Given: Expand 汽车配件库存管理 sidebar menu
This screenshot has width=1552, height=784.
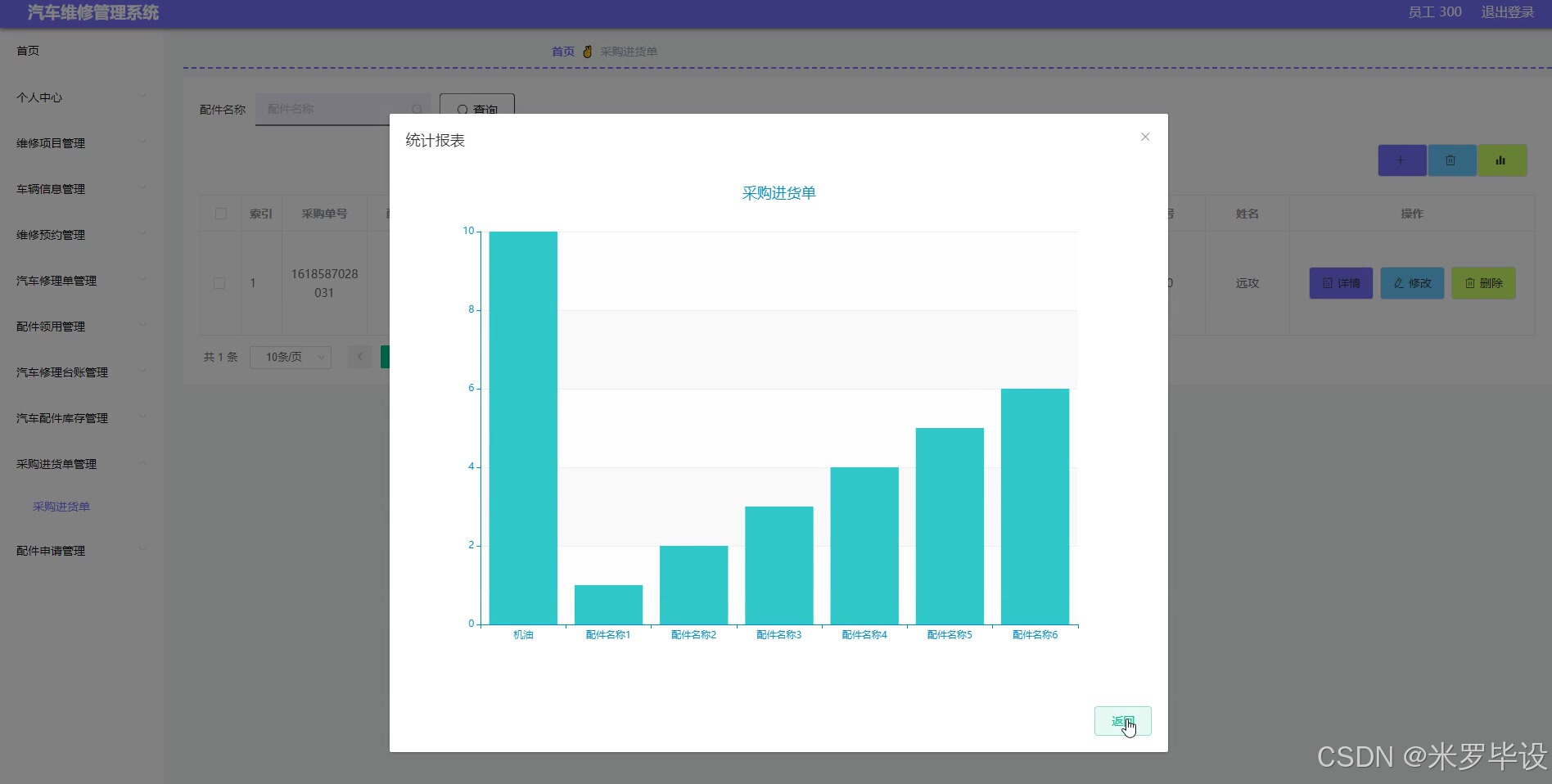Looking at the screenshot, I should (82, 418).
